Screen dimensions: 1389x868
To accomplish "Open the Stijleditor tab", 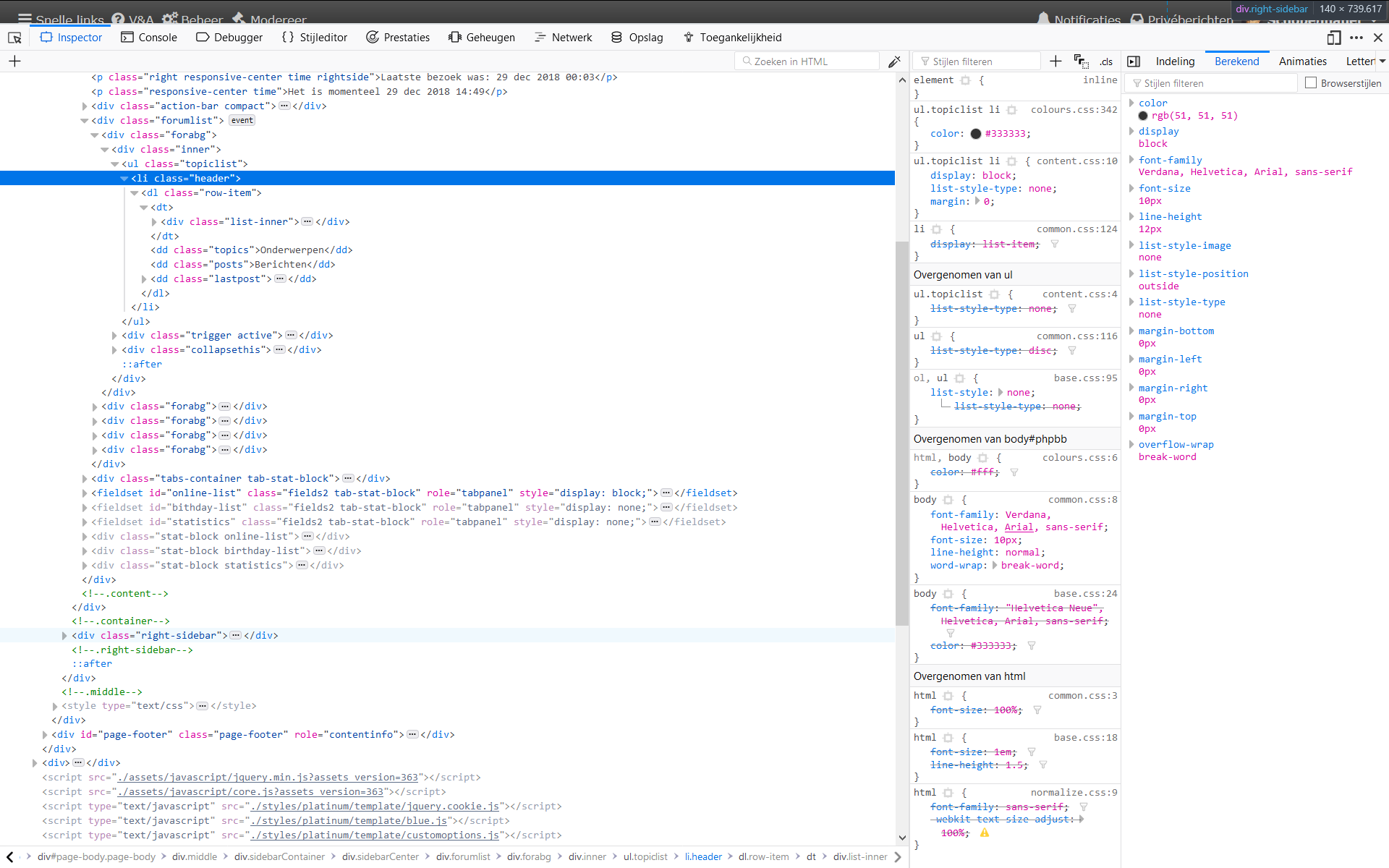I will 315,38.
